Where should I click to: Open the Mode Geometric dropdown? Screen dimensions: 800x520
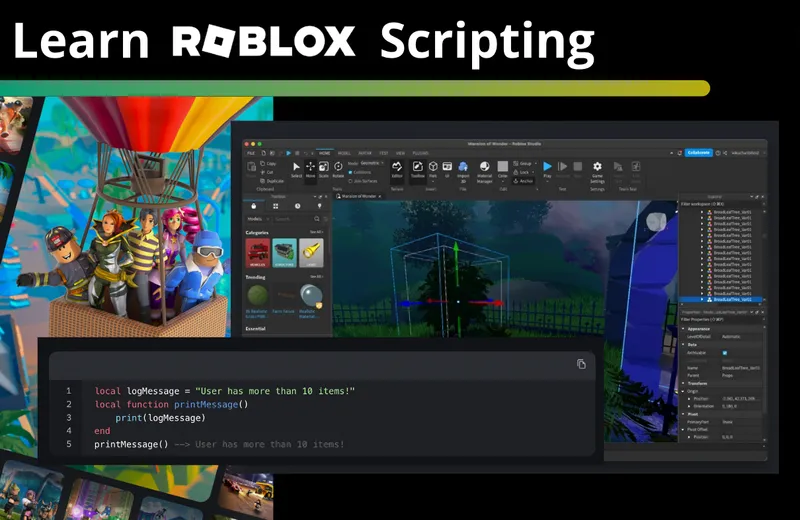click(372, 163)
